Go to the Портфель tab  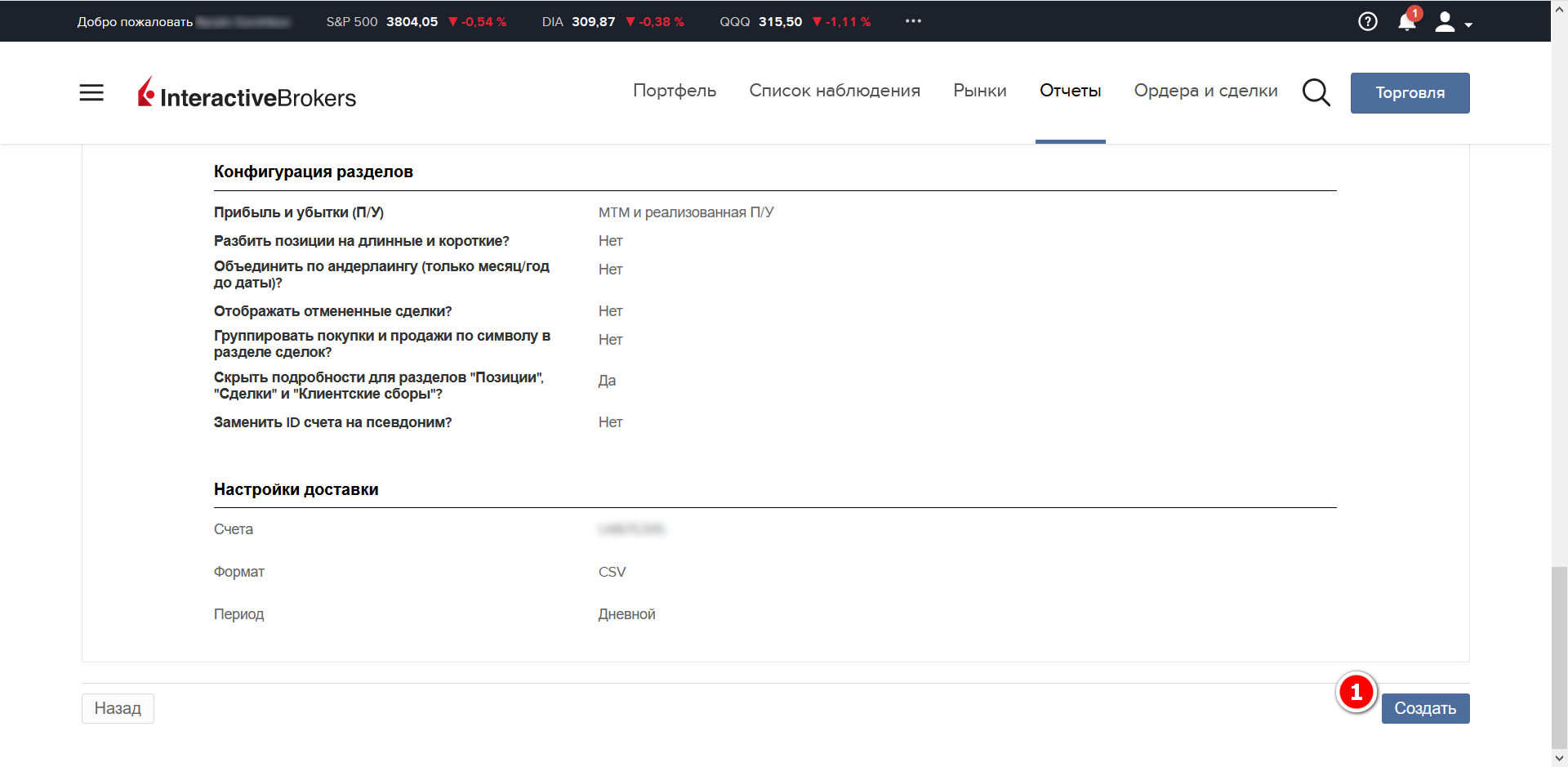675,91
